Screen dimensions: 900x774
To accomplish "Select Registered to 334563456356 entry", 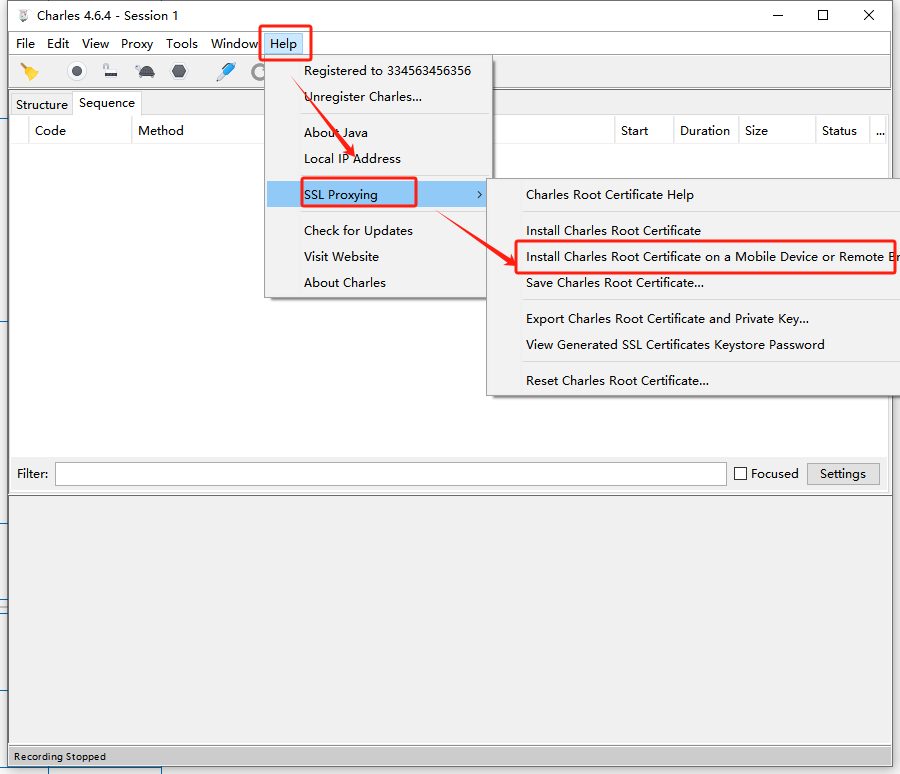I will [387, 71].
